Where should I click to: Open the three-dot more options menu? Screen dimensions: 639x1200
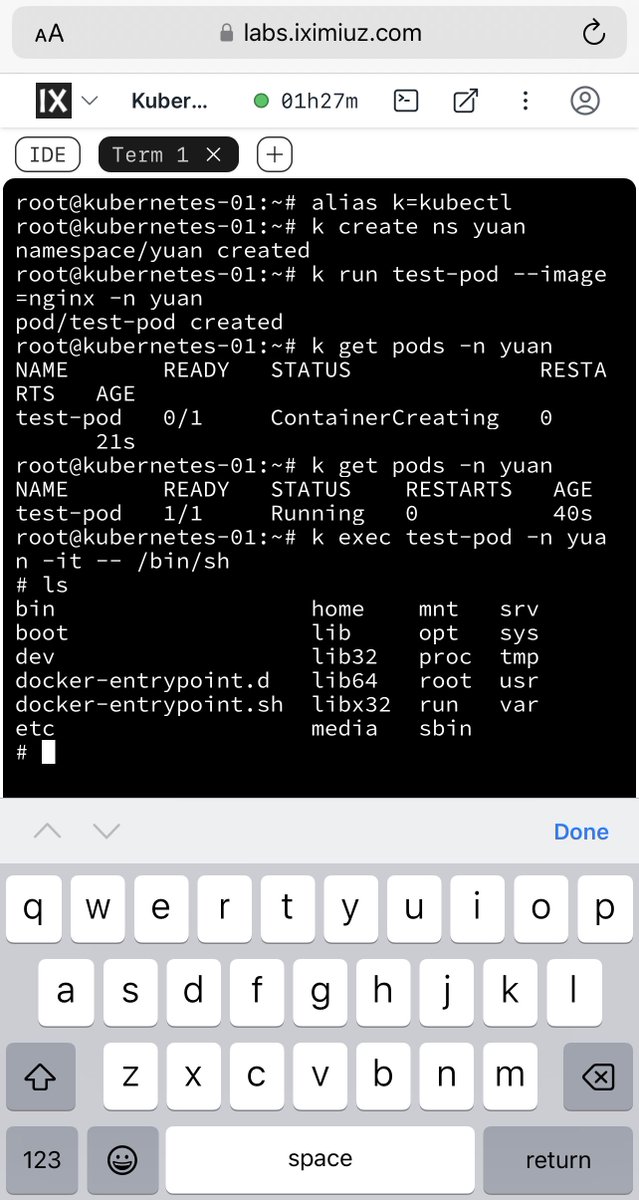point(525,101)
